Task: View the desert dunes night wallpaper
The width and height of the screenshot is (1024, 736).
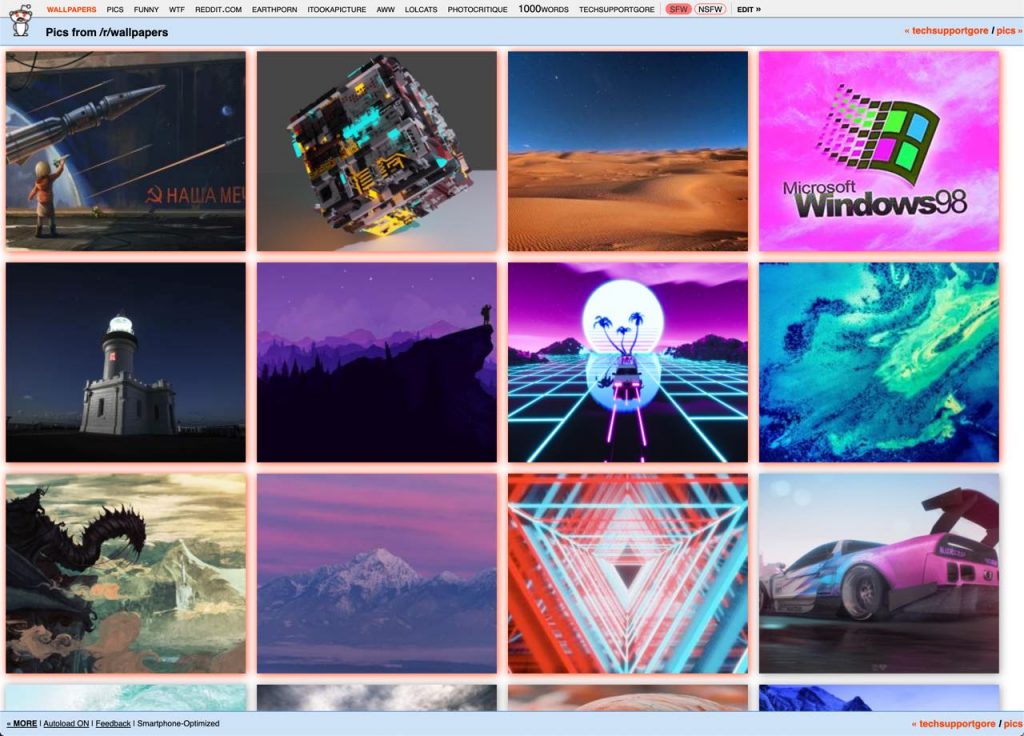Action: coord(628,151)
